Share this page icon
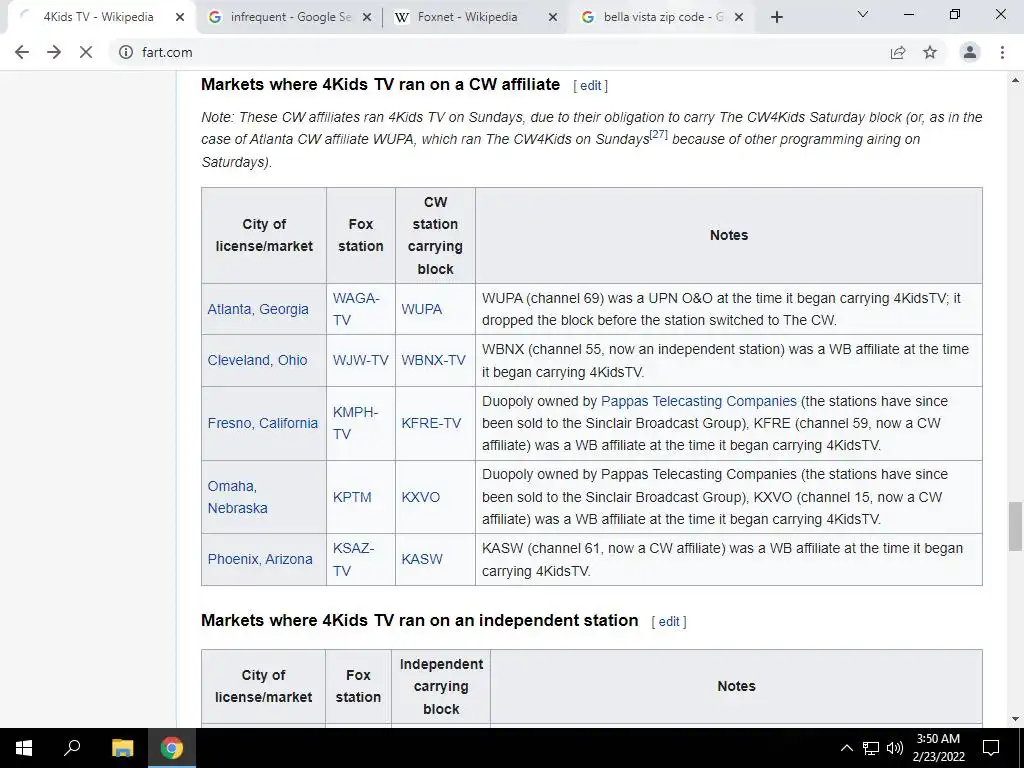The height and width of the screenshot is (768, 1024). (898, 52)
